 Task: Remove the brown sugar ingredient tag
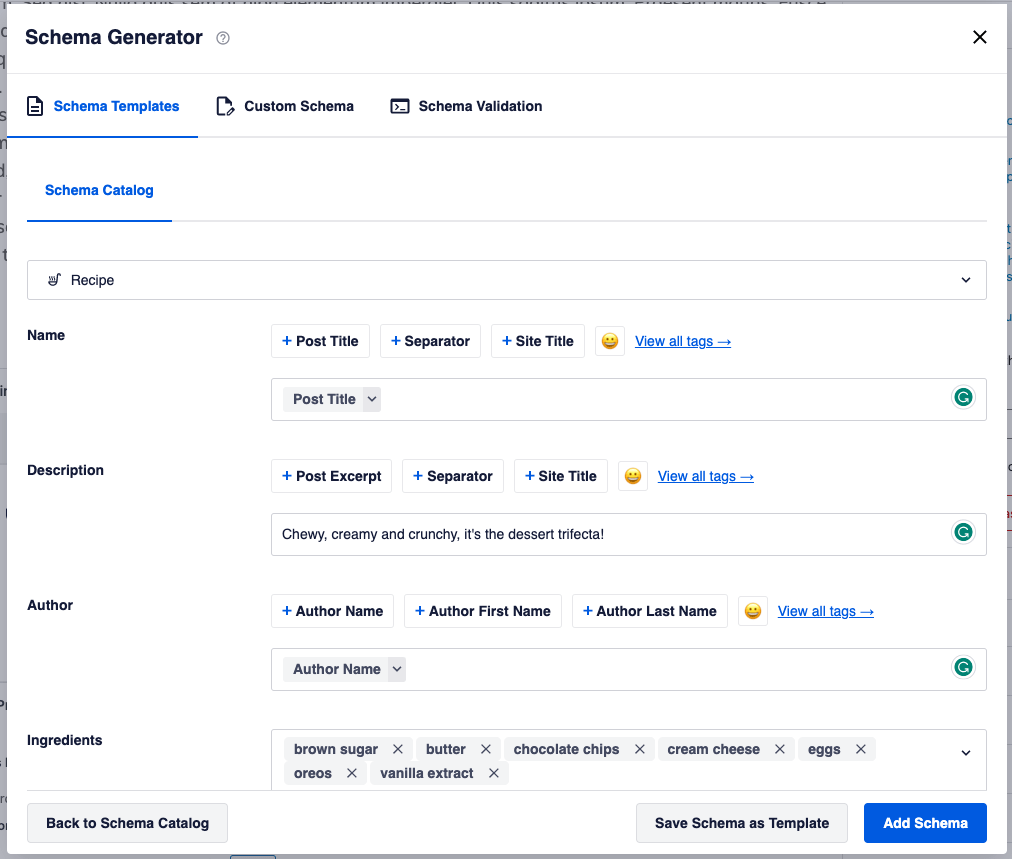coord(398,749)
